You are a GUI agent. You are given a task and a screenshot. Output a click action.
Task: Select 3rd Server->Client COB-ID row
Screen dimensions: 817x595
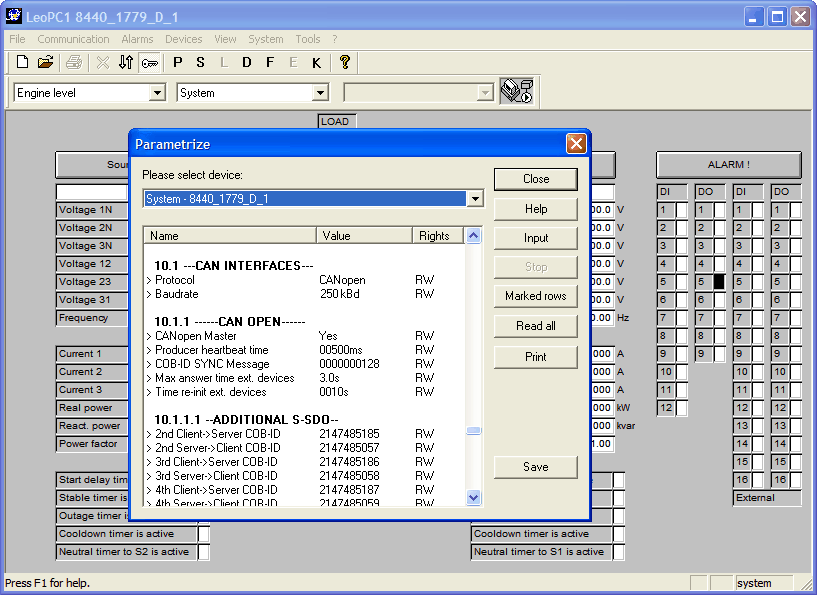304,476
